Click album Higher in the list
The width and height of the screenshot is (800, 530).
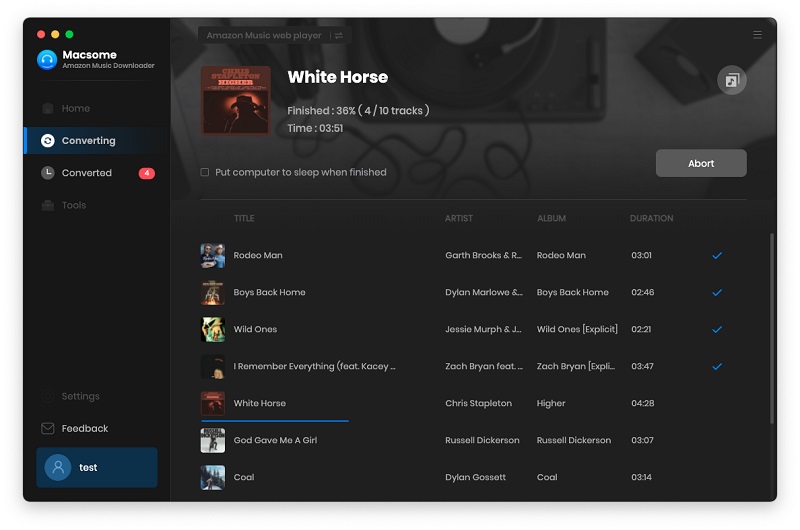click(551, 403)
